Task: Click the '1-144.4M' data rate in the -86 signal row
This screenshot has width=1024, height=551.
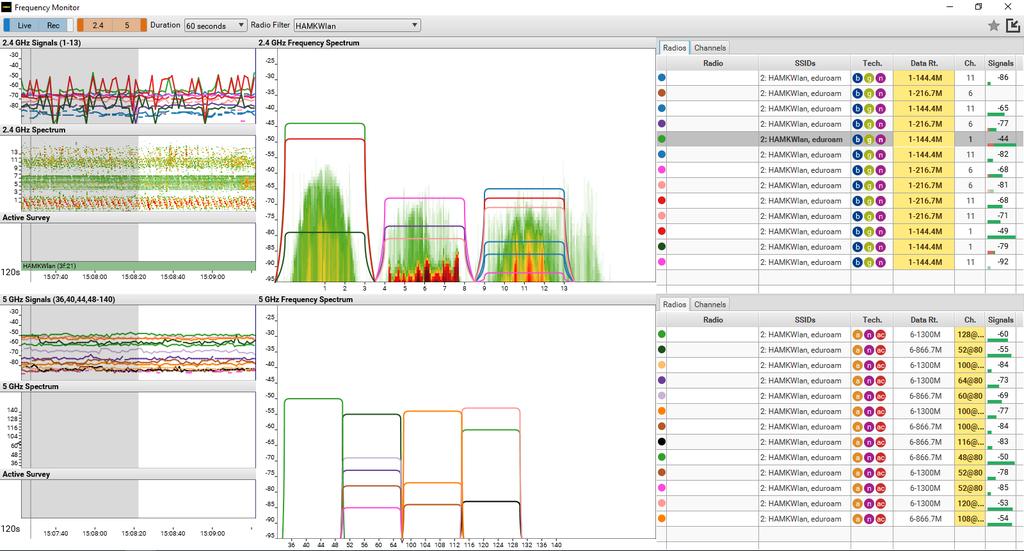Action: (x=924, y=78)
